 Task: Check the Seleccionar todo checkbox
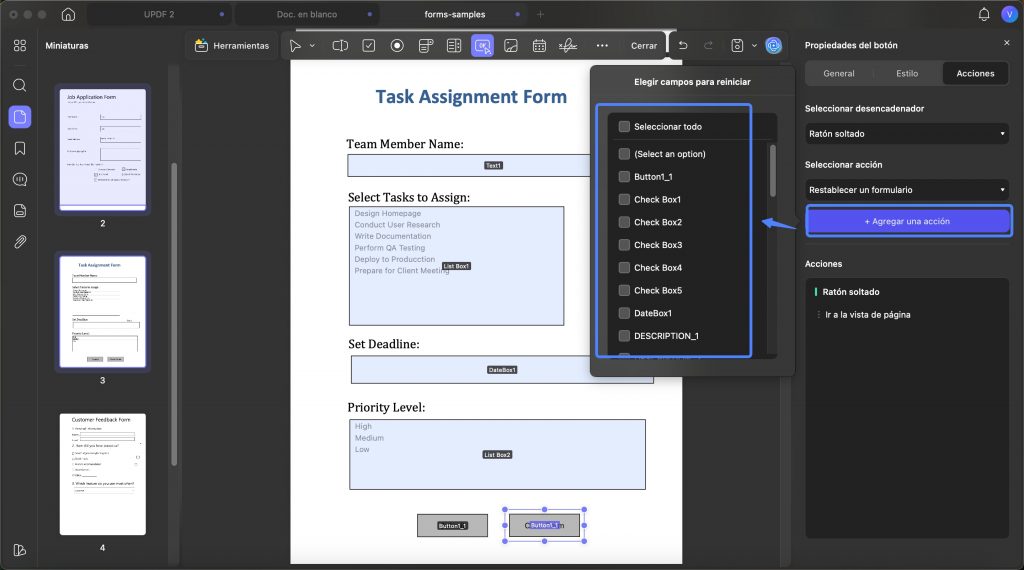tap(624, 127)
